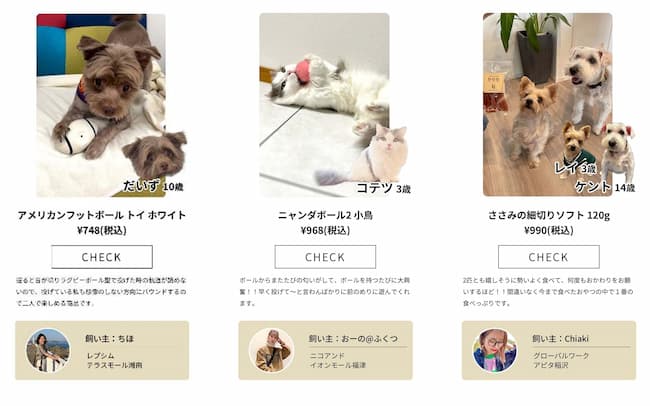Click owner Chiaki's round avatar
The height and width of the screenshot is (406, 650).
(495, 350)
